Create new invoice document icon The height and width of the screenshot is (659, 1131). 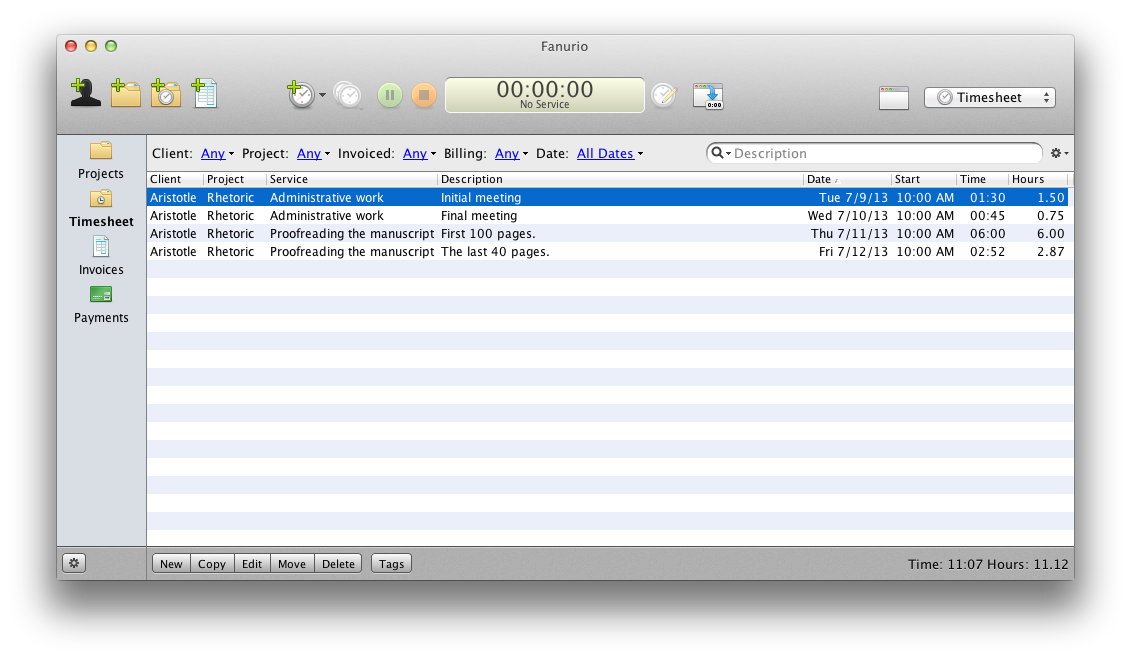tap(205, 94)
